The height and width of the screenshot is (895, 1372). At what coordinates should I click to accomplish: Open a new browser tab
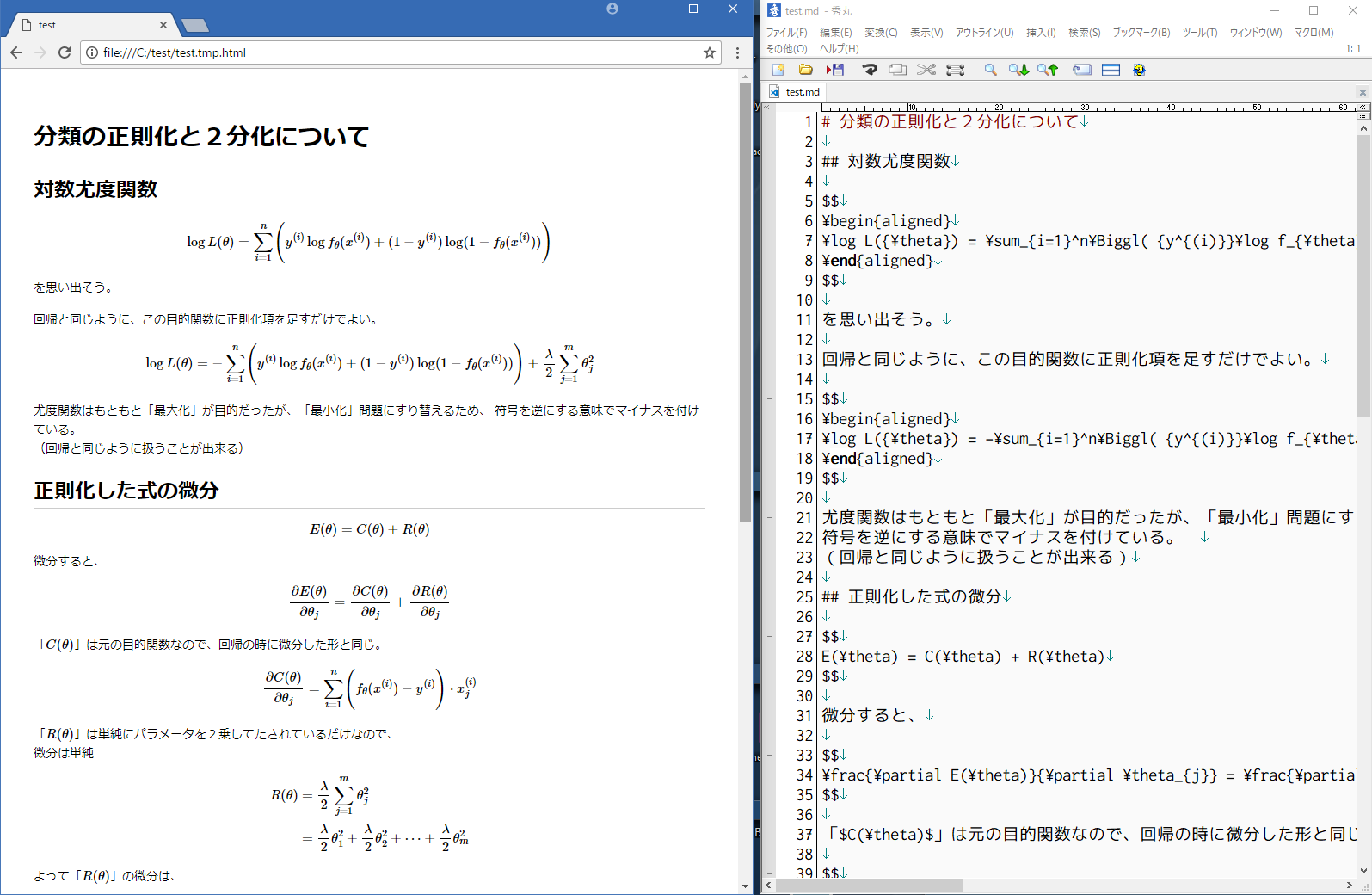195,25
